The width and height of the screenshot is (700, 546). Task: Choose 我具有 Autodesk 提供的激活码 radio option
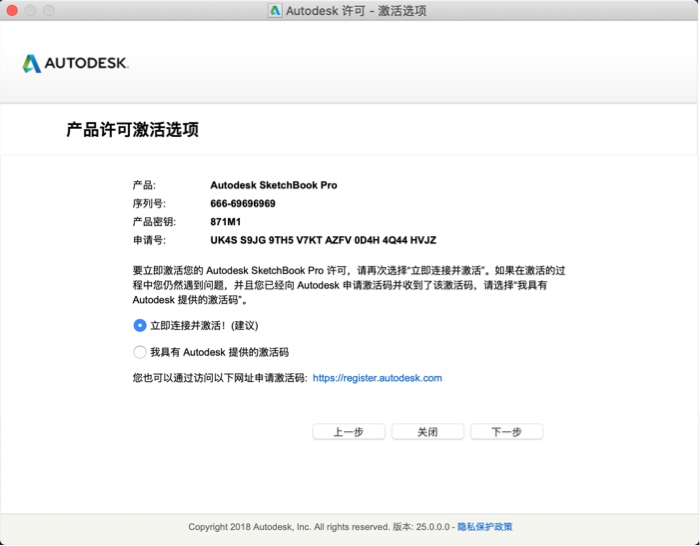(x=140, y=352)
